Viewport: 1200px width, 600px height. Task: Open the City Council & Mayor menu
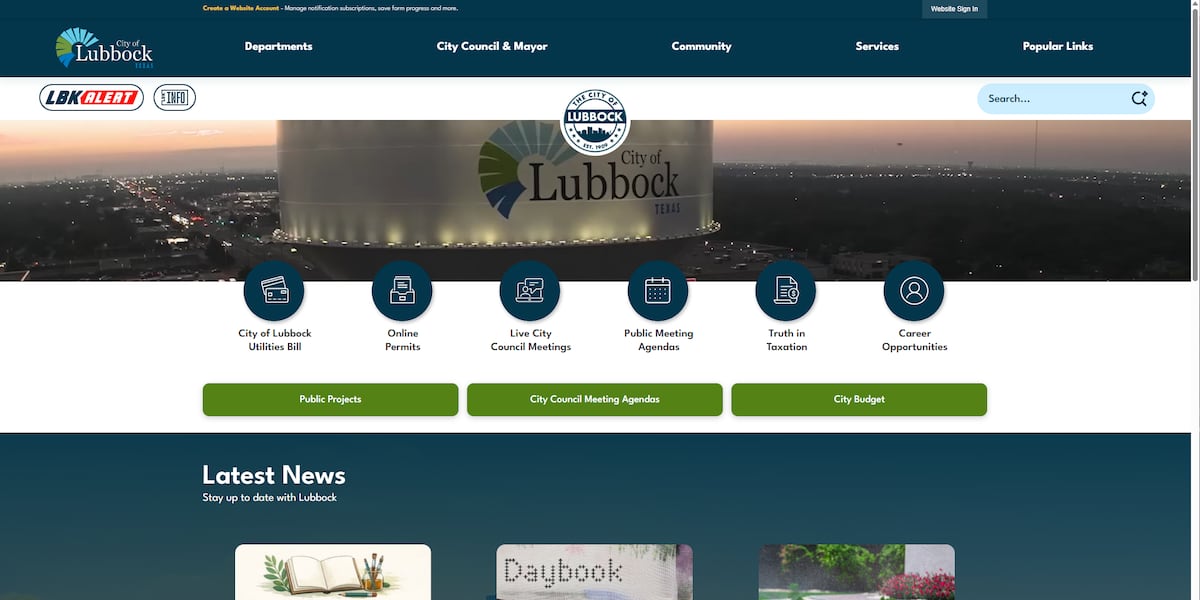pos(492,46)
